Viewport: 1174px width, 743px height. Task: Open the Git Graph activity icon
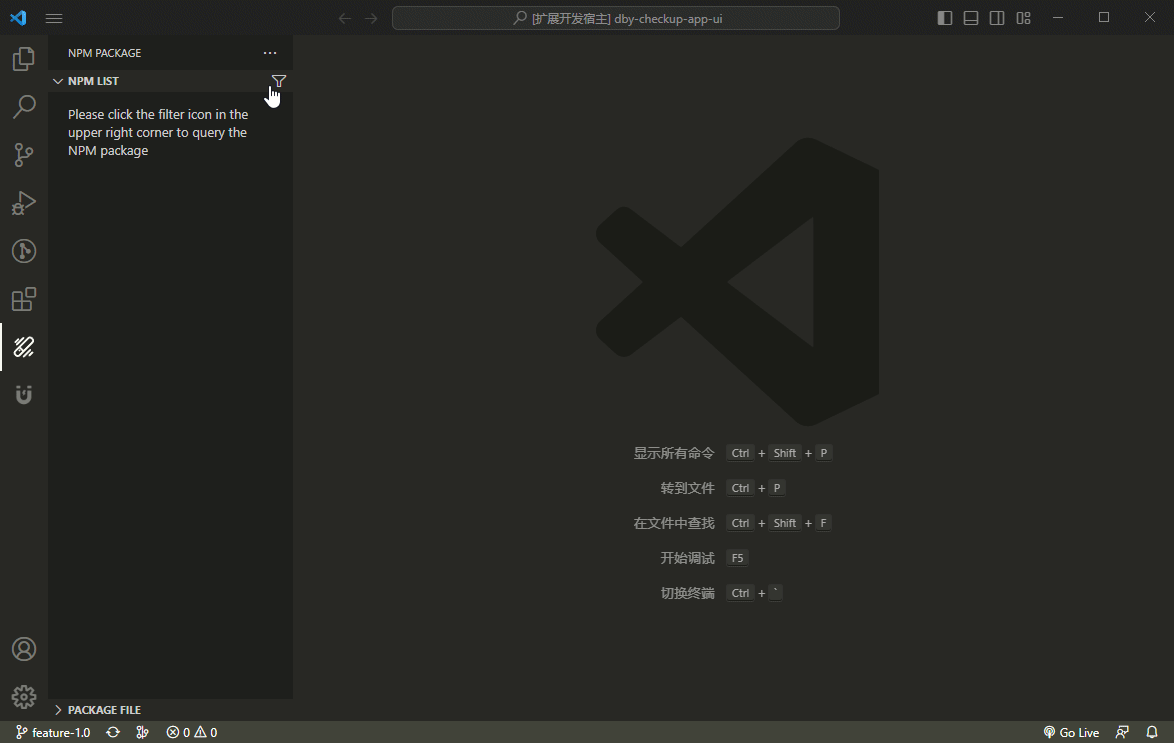[x=24, y=251]
